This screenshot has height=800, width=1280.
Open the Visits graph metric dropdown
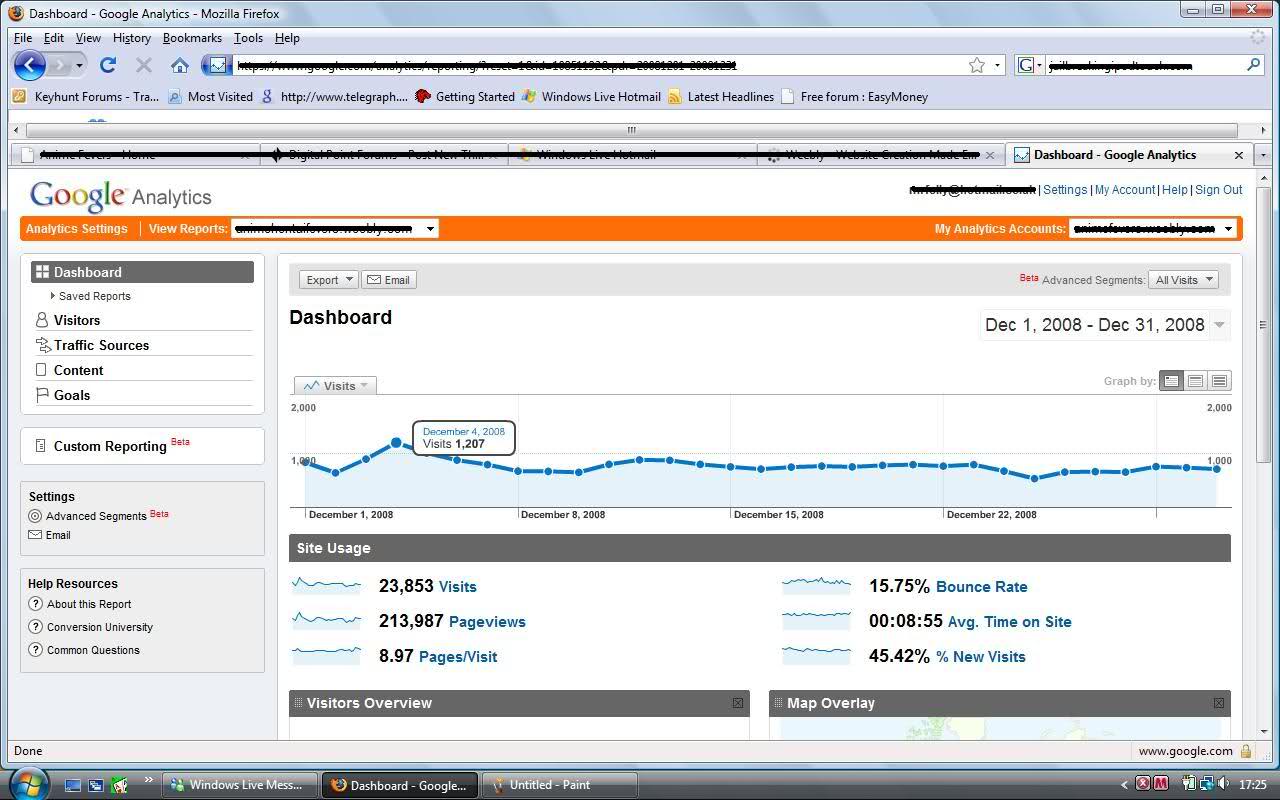pos(336,385)
